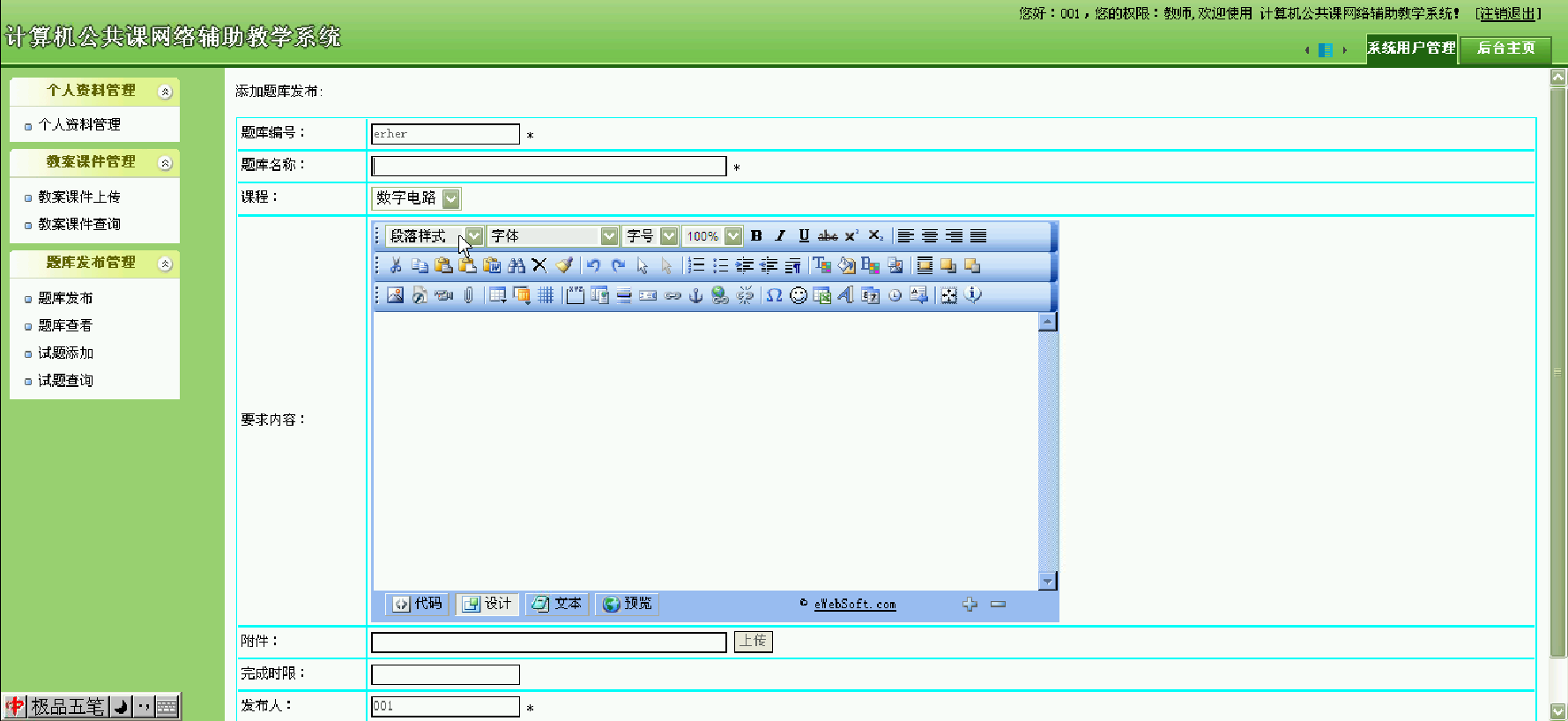Insert an anchor bookmark

click(x=695, y=295)
